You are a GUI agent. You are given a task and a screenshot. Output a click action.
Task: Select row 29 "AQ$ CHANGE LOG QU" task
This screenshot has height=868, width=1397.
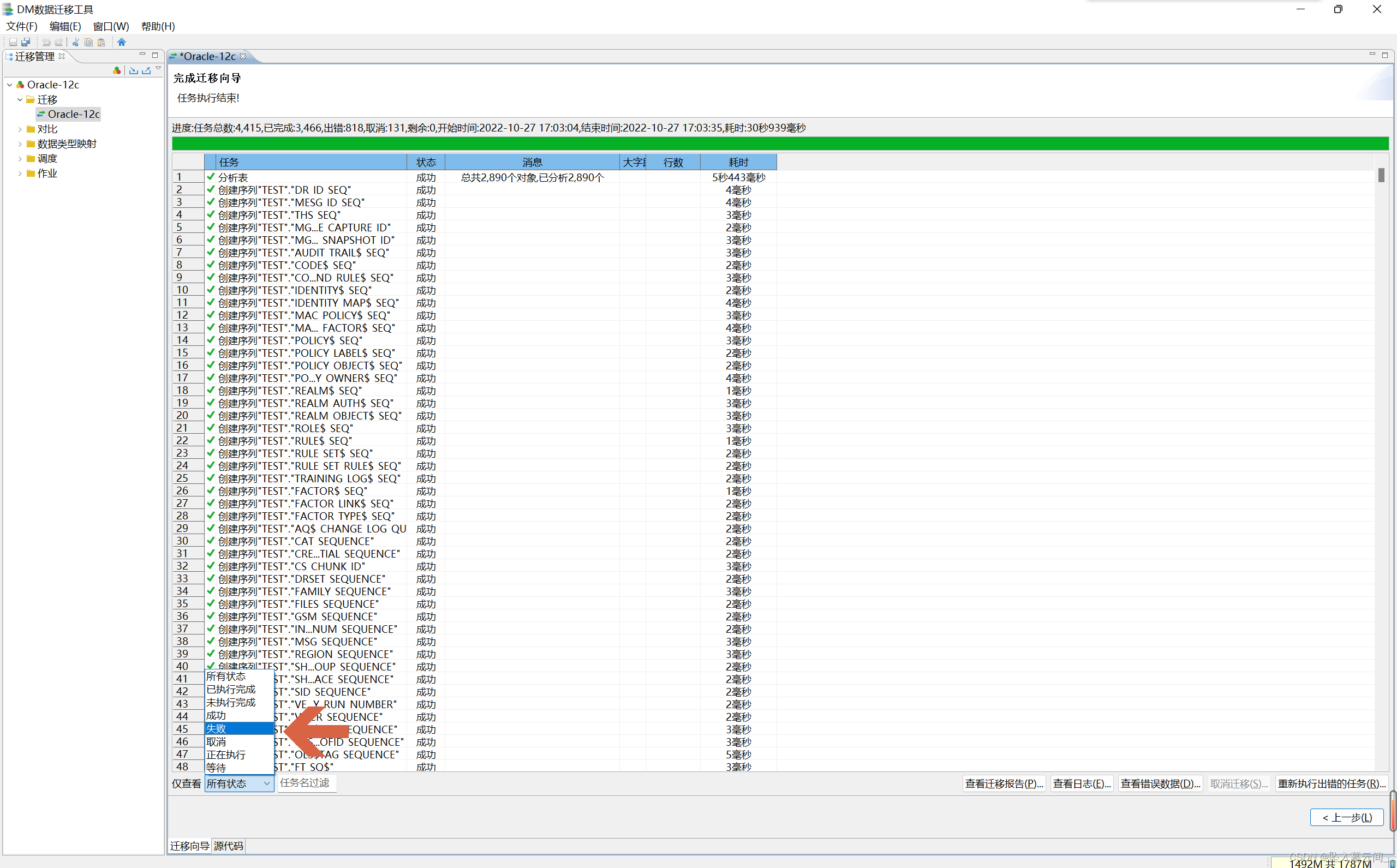(x=312, y=529)
